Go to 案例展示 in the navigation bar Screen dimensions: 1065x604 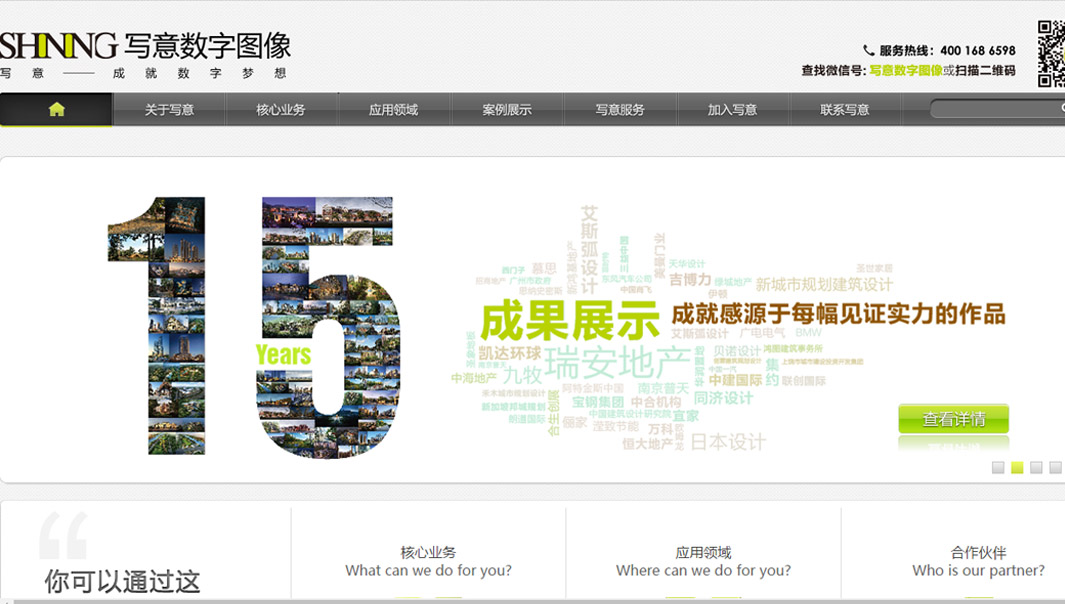[x=507, y=110]
